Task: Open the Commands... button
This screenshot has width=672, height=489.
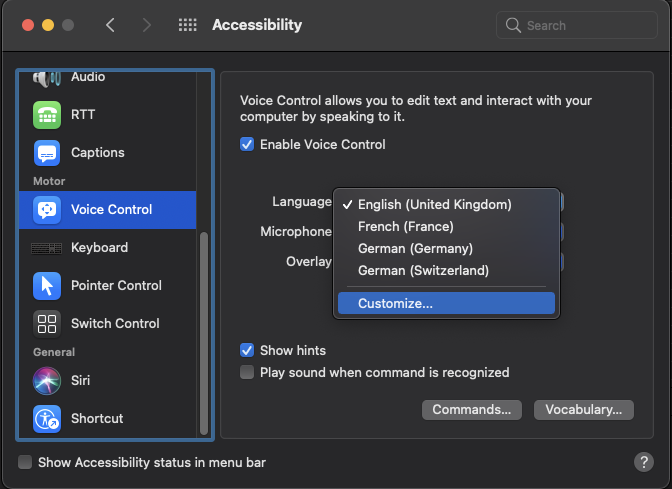Action: (471, 410)
